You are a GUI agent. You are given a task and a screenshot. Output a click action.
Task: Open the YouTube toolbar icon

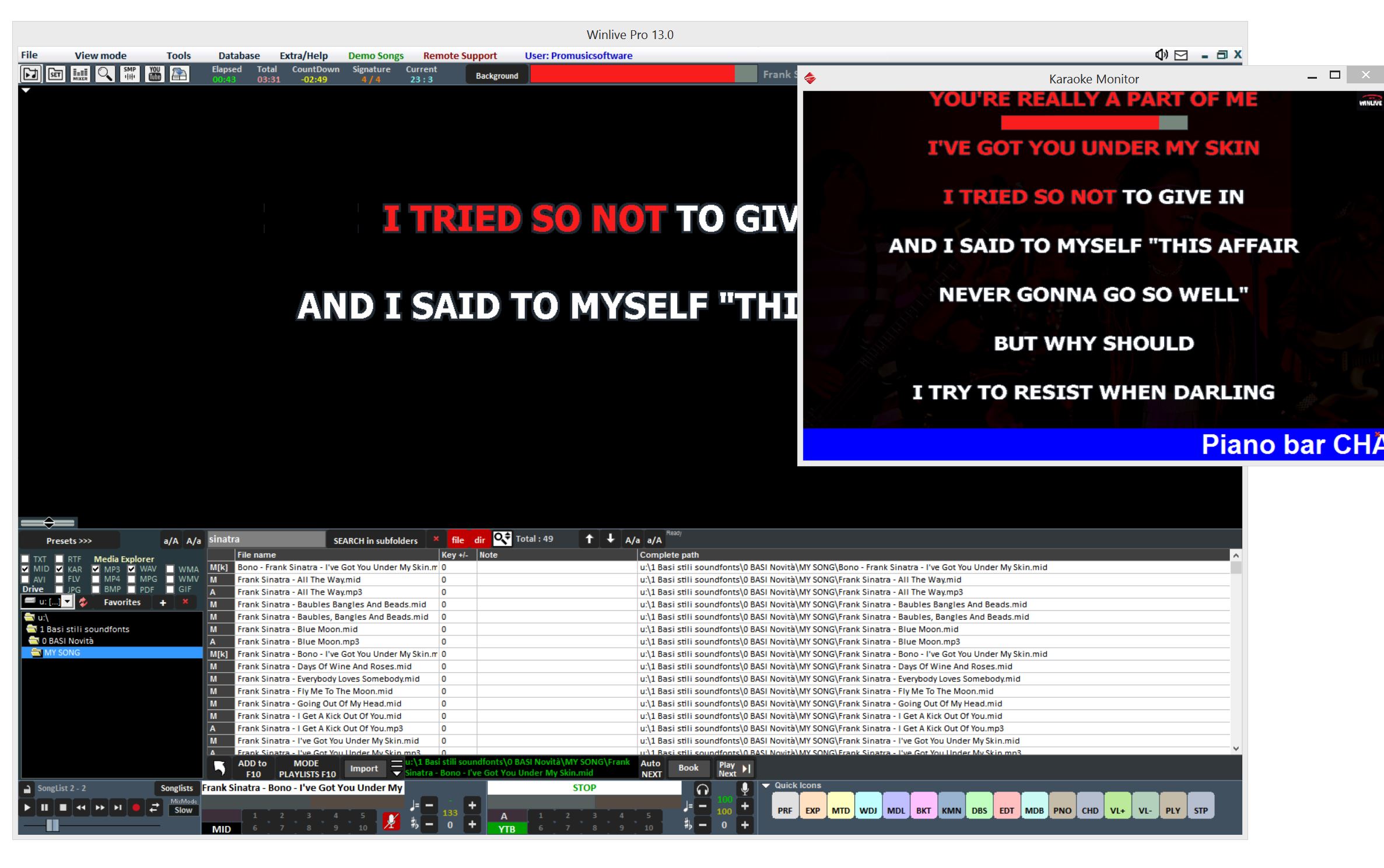tap(155, 74)
